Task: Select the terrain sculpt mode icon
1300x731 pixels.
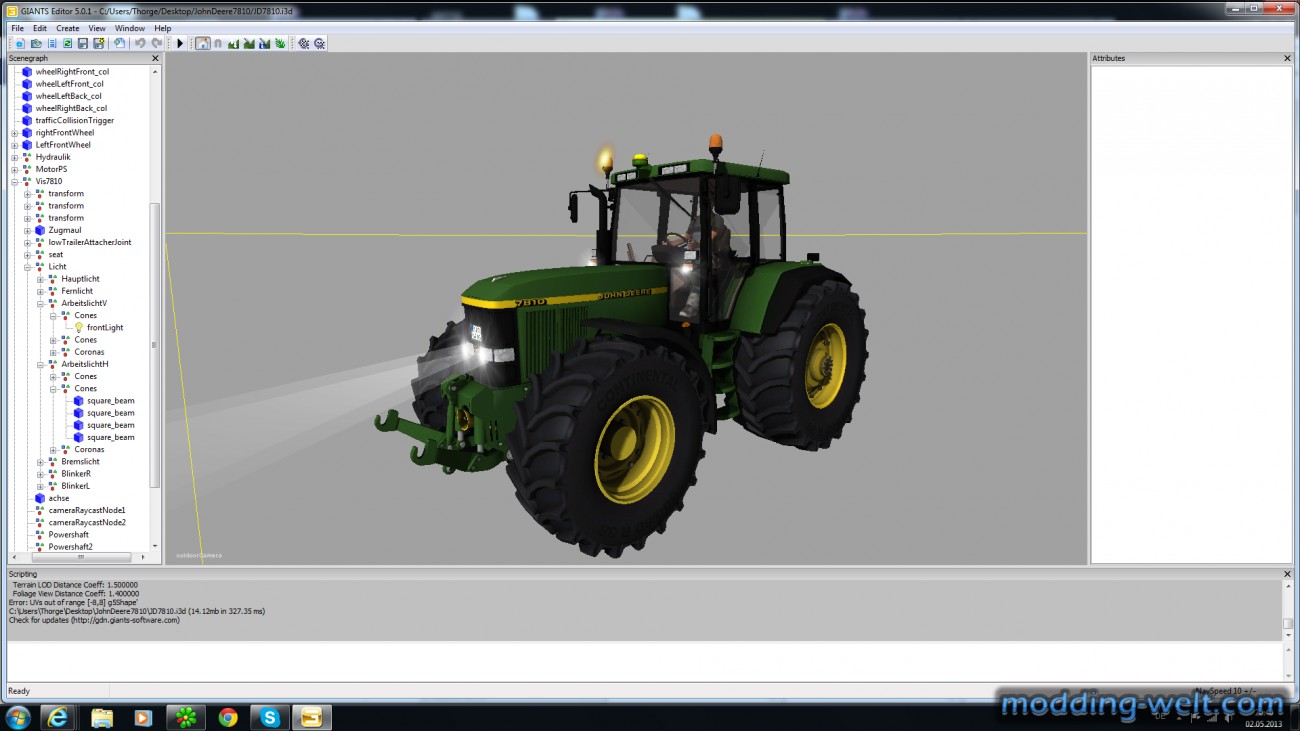Action: 233,43
